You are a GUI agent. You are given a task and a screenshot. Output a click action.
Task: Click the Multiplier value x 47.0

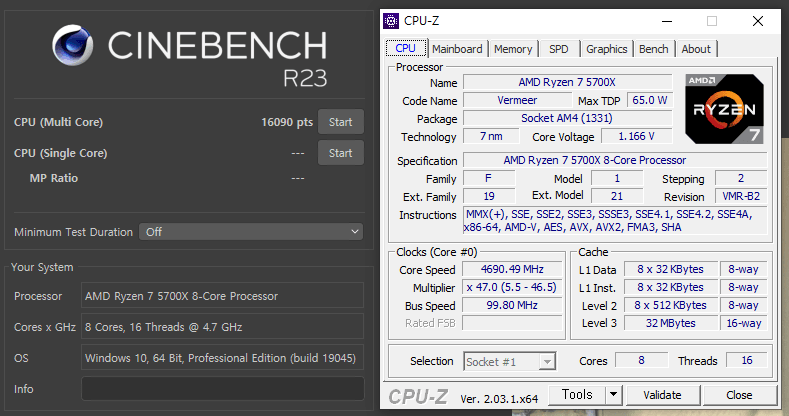[x=512, y=287]
